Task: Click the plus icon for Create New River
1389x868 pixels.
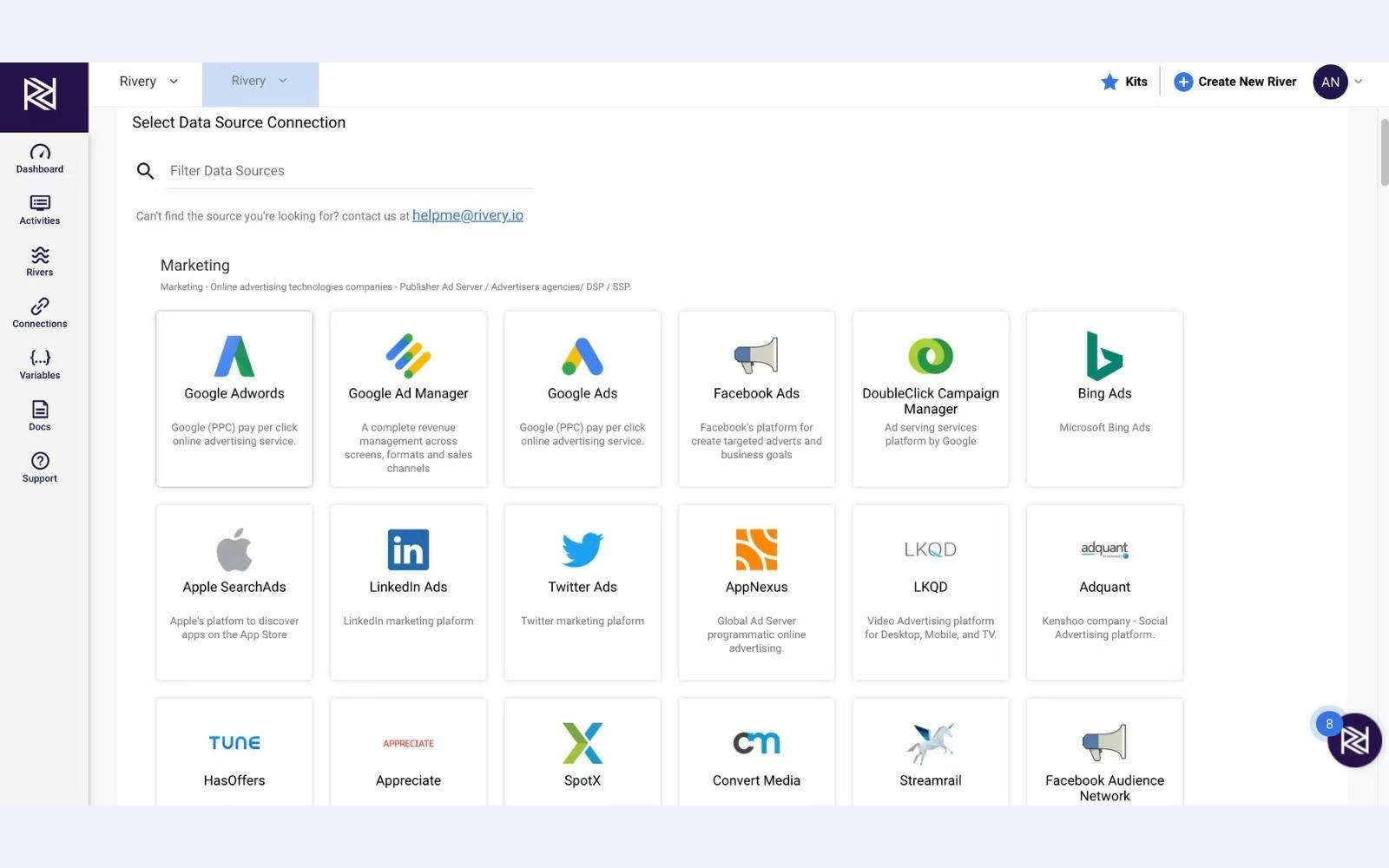Action: pyautogui.click(x=1183, y=82)
